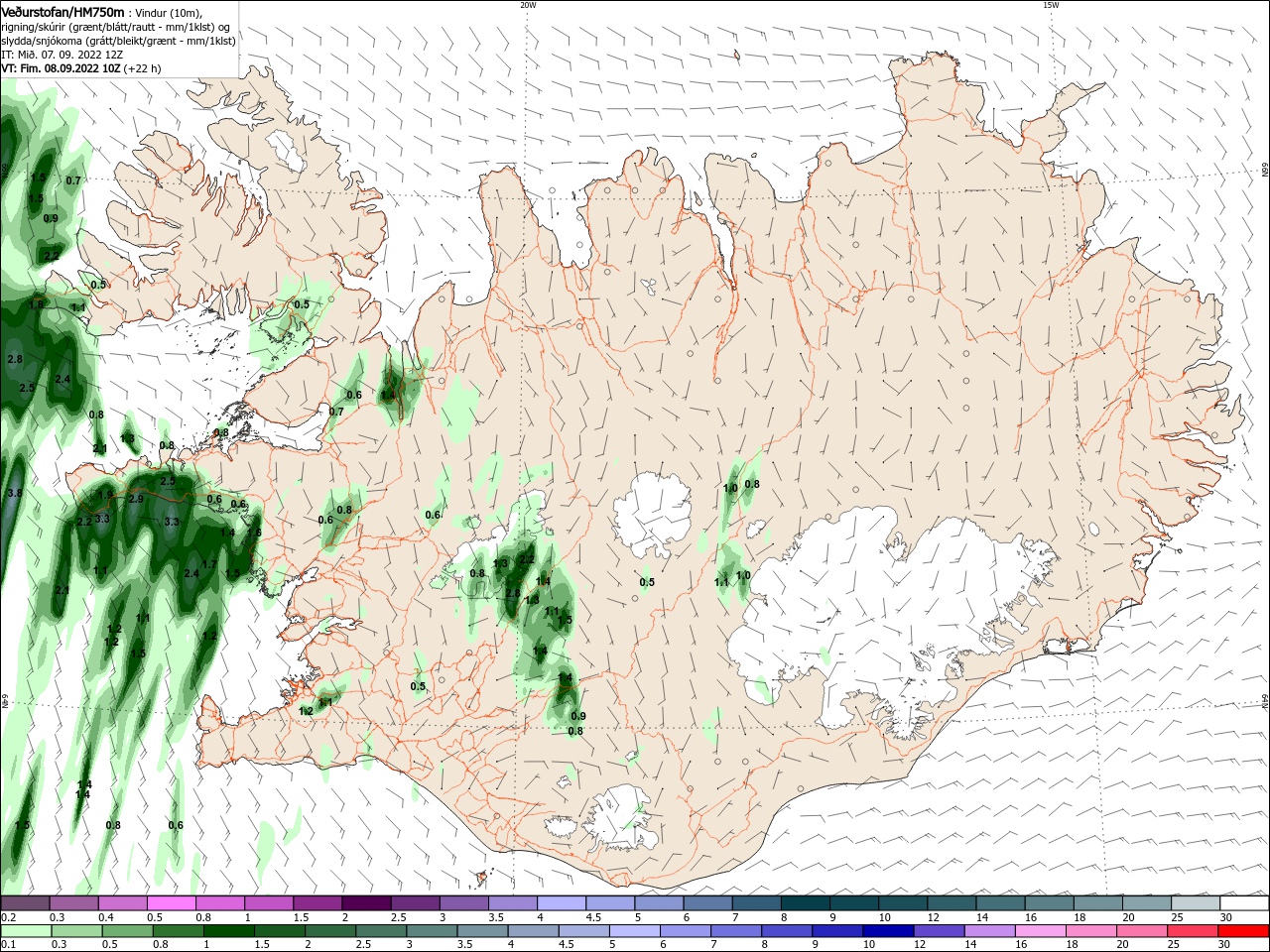This screenshot has height=952, width=1270.
Task: Click the 20W longitude label at top
Action: pyautogui.click(x=528, y=5)
